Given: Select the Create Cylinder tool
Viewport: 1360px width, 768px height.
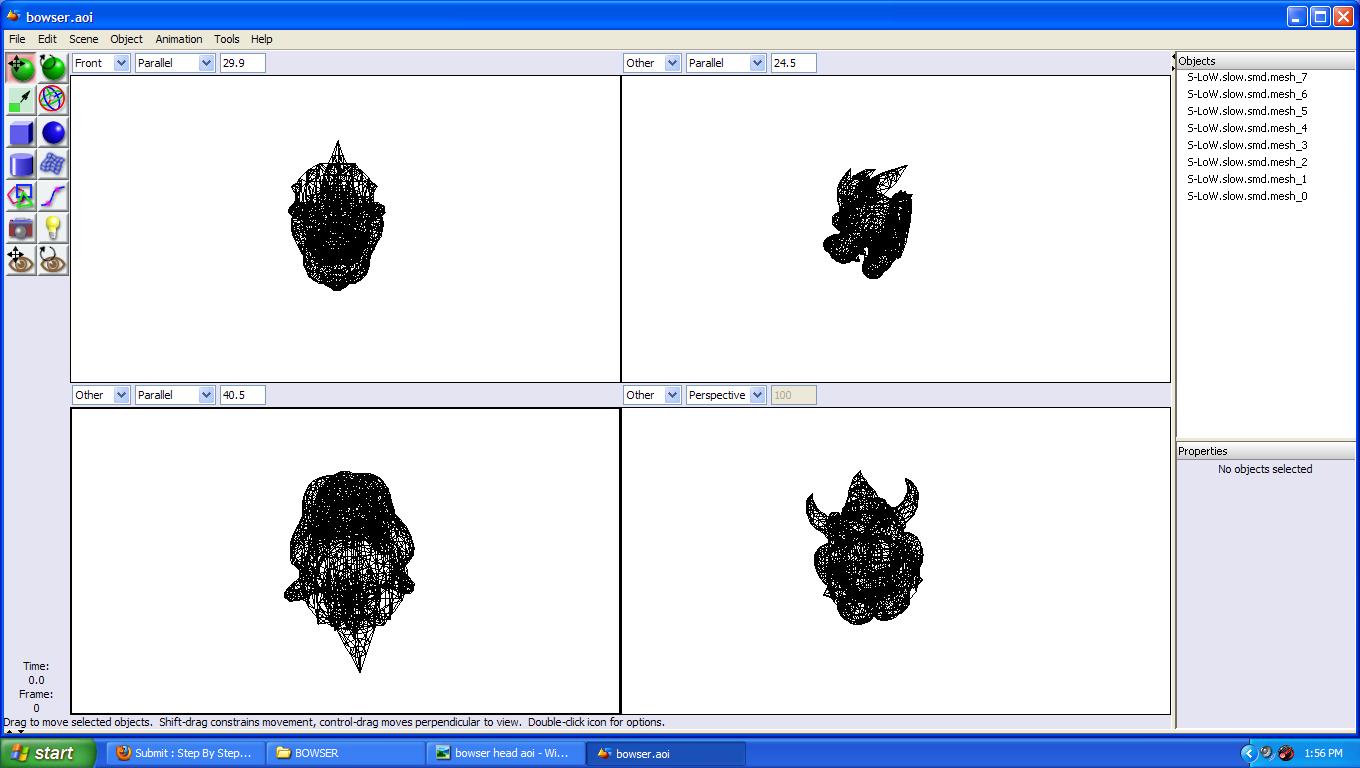Looking at the screenshot, I should point(21,164).
